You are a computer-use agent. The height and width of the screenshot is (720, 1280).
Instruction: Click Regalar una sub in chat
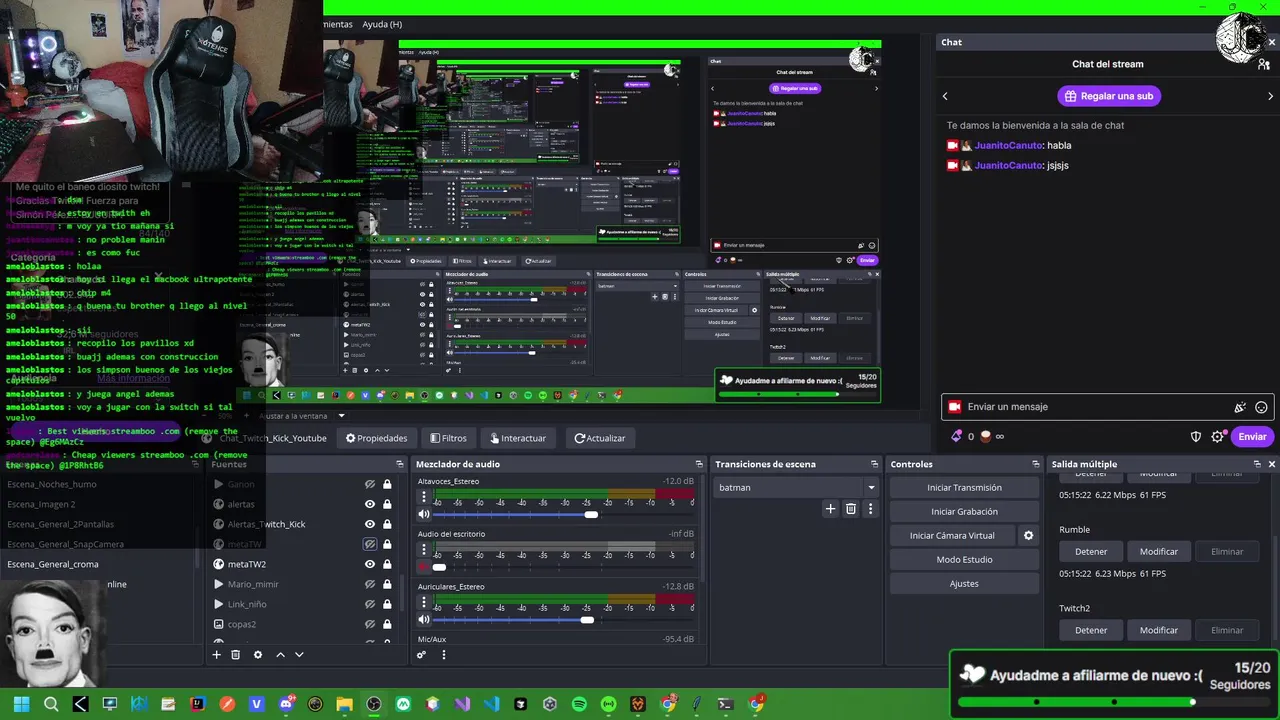click(x=1109, y=96)
